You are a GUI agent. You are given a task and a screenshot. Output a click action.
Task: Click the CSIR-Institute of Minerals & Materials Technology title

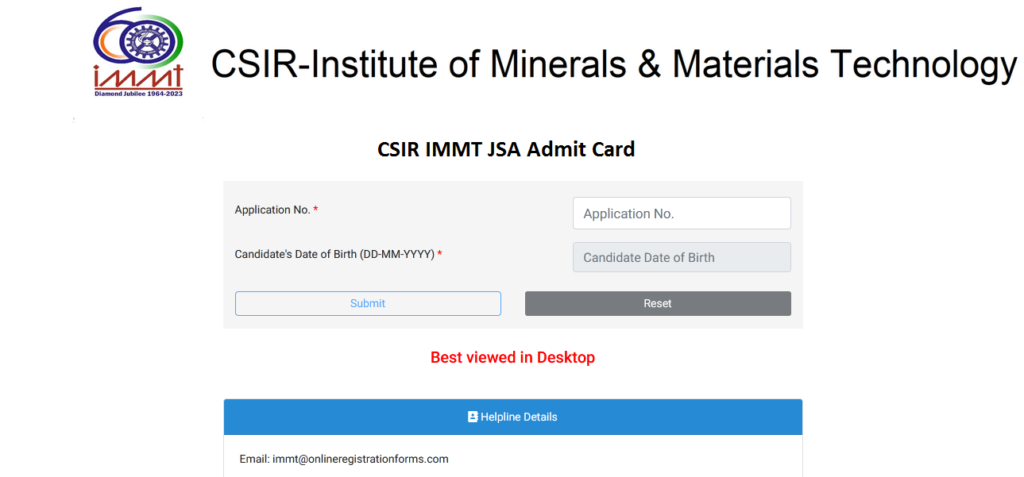point(615,64)
